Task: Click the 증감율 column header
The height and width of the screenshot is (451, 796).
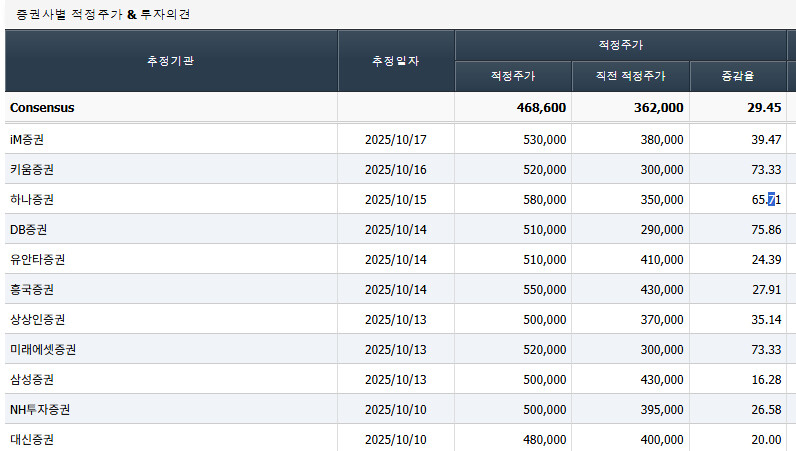Action: [737, 77]
